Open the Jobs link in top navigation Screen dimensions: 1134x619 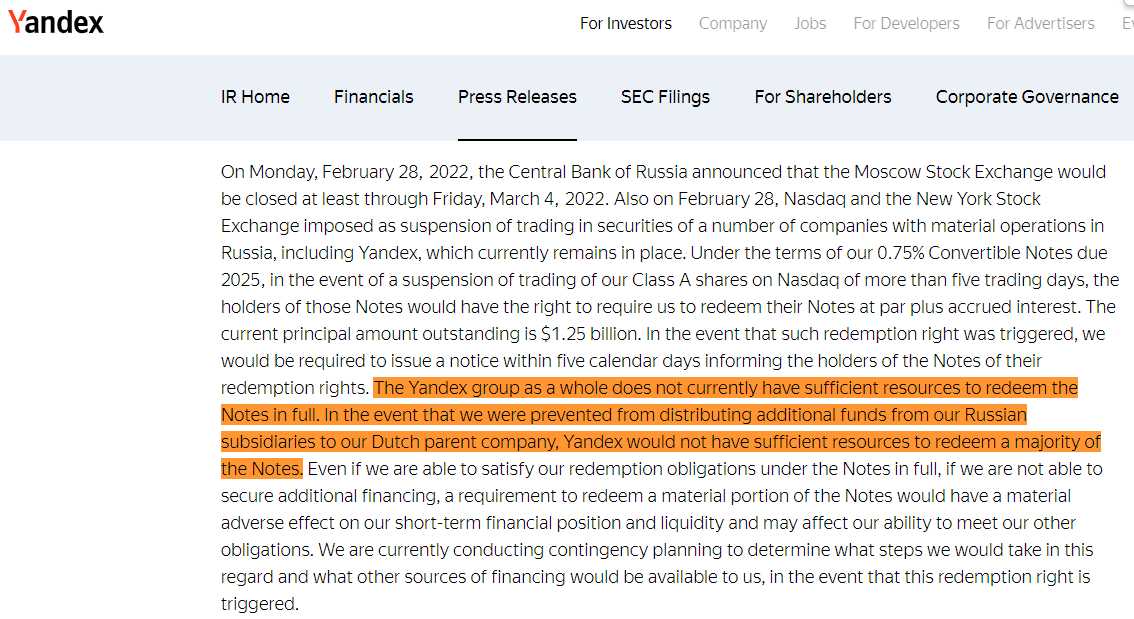[x=809, y=24]
